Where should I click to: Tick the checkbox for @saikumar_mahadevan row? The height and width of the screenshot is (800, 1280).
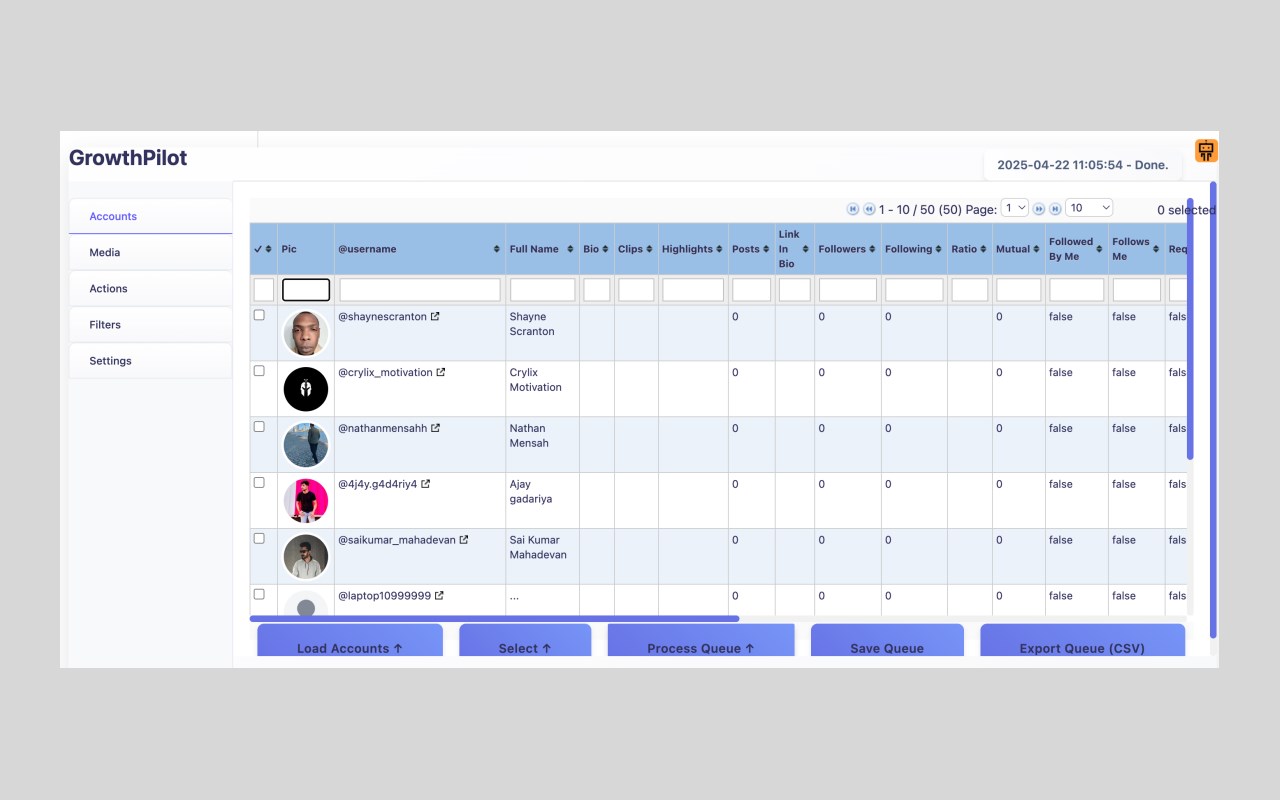259,539
